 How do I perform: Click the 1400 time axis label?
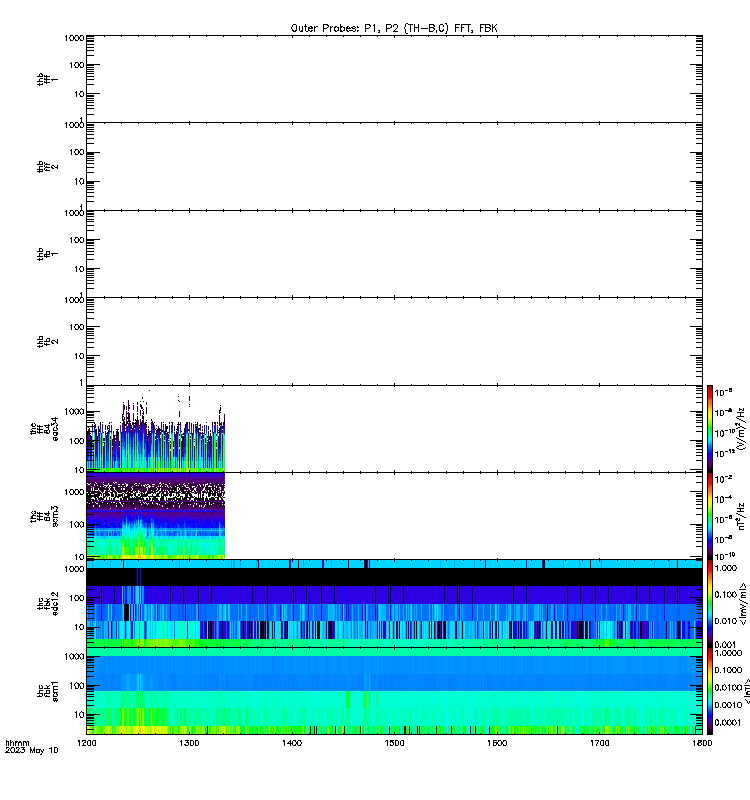click(292, 743)
